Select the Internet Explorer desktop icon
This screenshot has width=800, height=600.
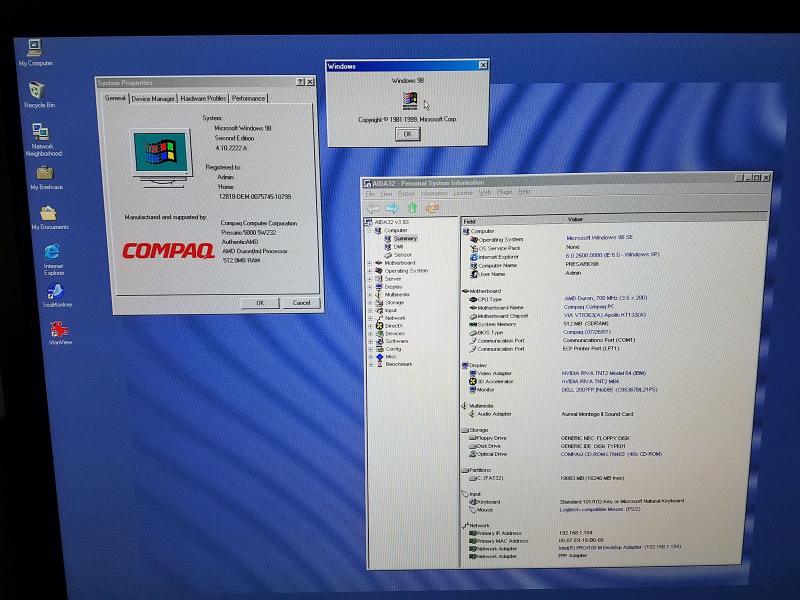pyautogui.click(x=53, y=259)
